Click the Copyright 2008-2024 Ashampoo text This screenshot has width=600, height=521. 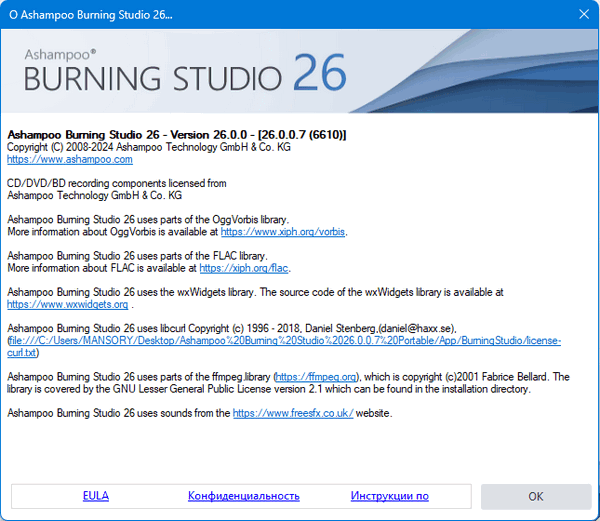[149, 147]
